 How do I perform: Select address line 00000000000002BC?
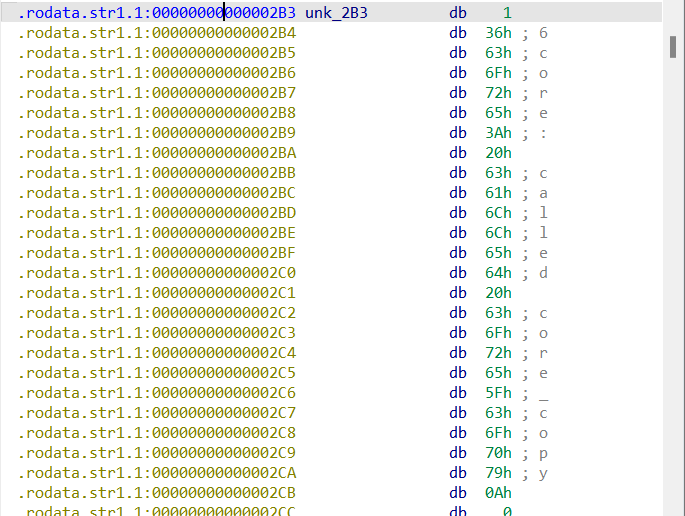coord(157,193)
